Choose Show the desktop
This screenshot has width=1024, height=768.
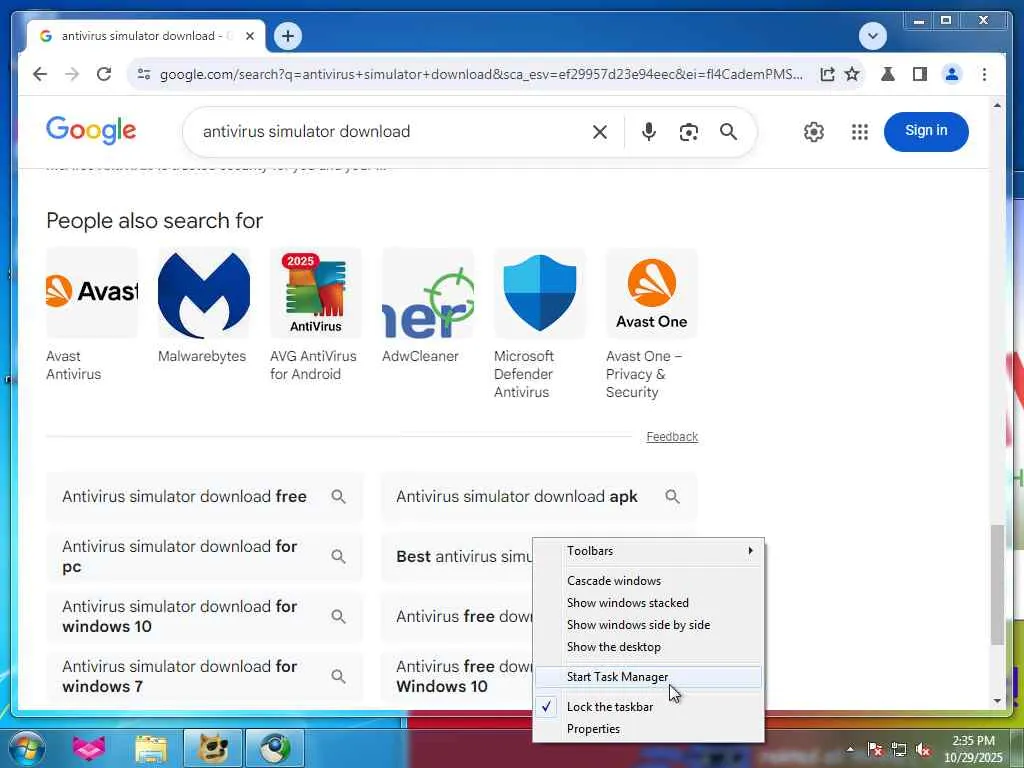point(648,647)
